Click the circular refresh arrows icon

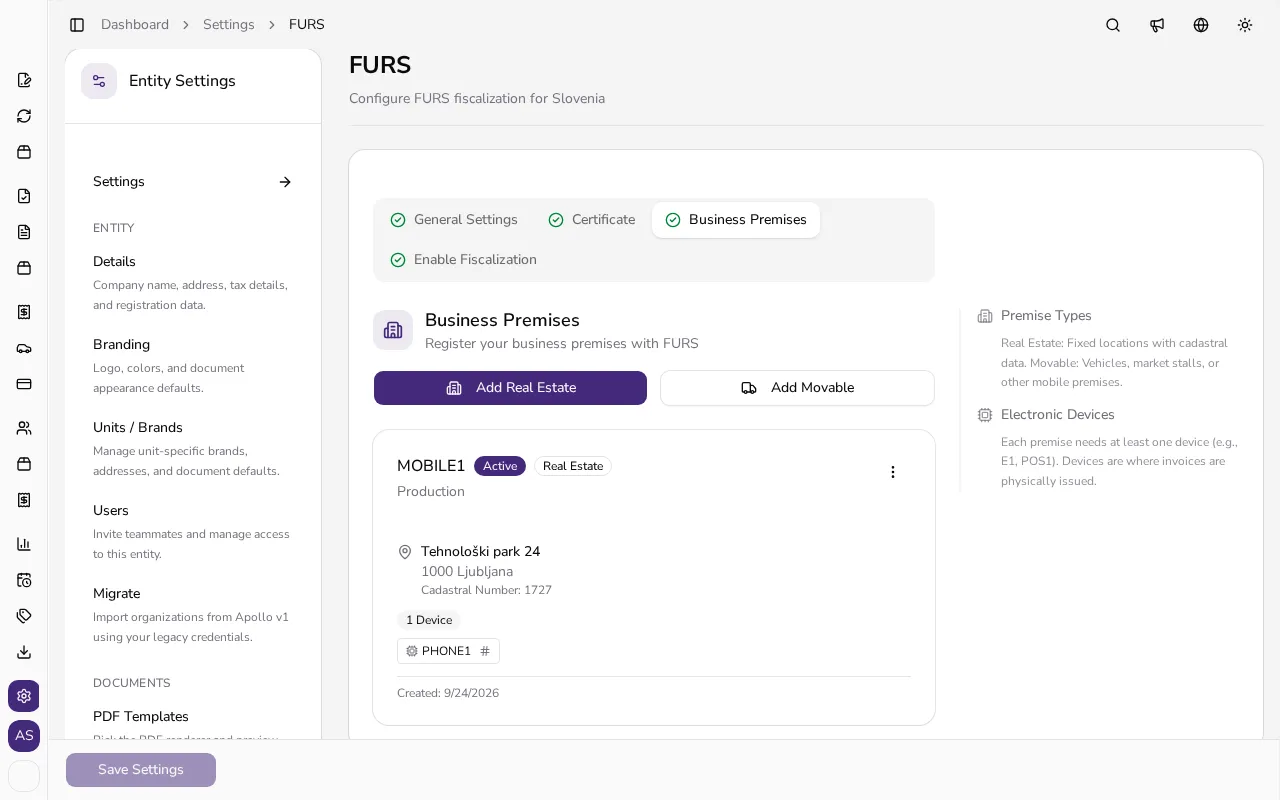tap(24, 116)
